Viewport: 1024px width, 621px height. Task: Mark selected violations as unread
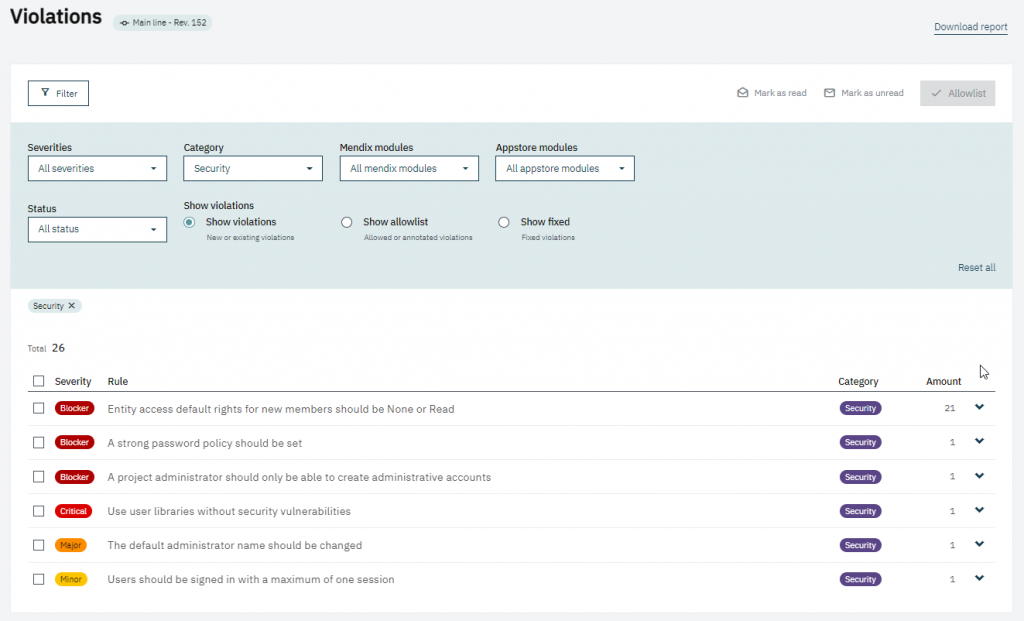coord(864,93)
